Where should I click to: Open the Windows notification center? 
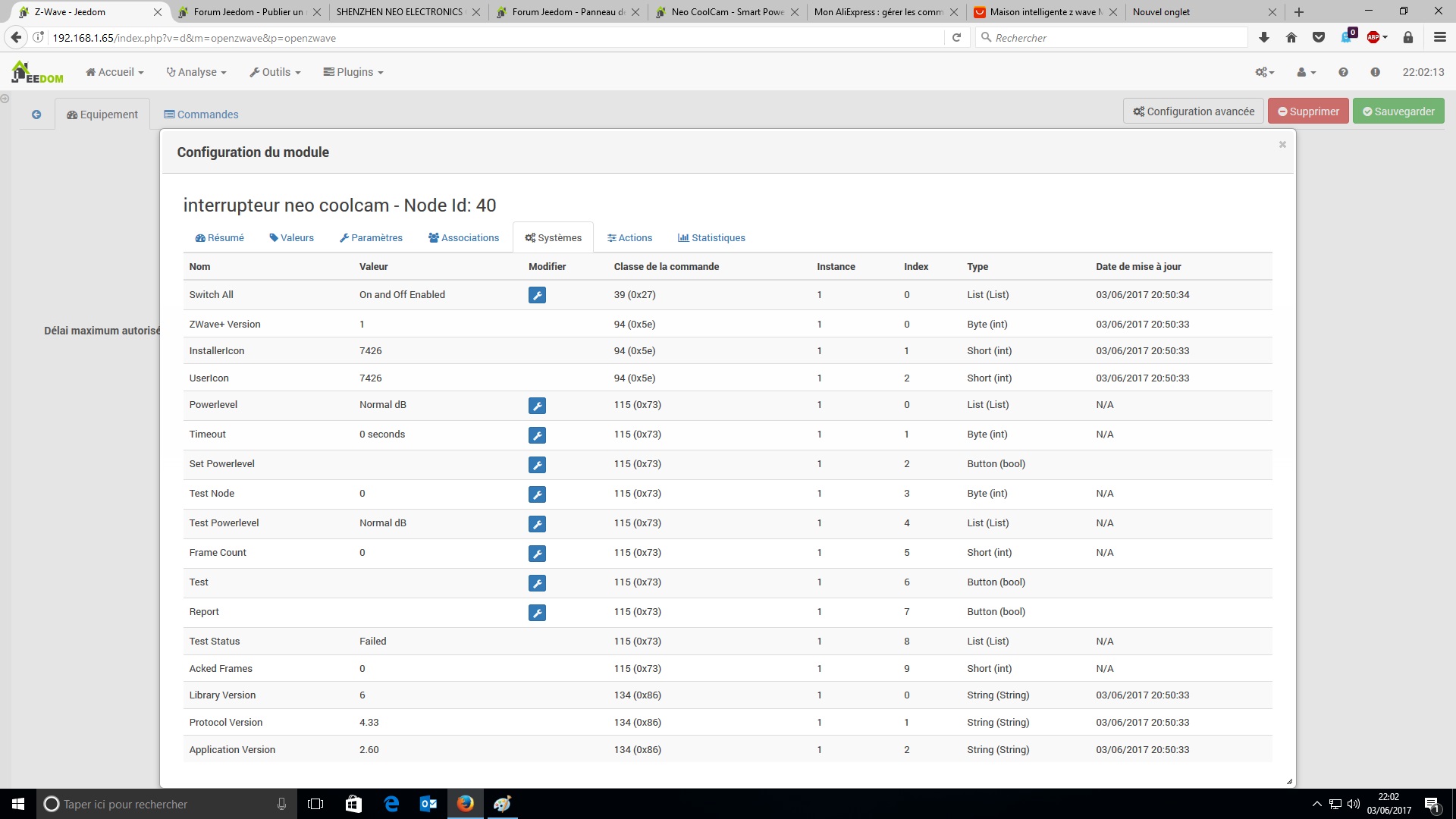pyautogui.click(x=1432, y=804)
